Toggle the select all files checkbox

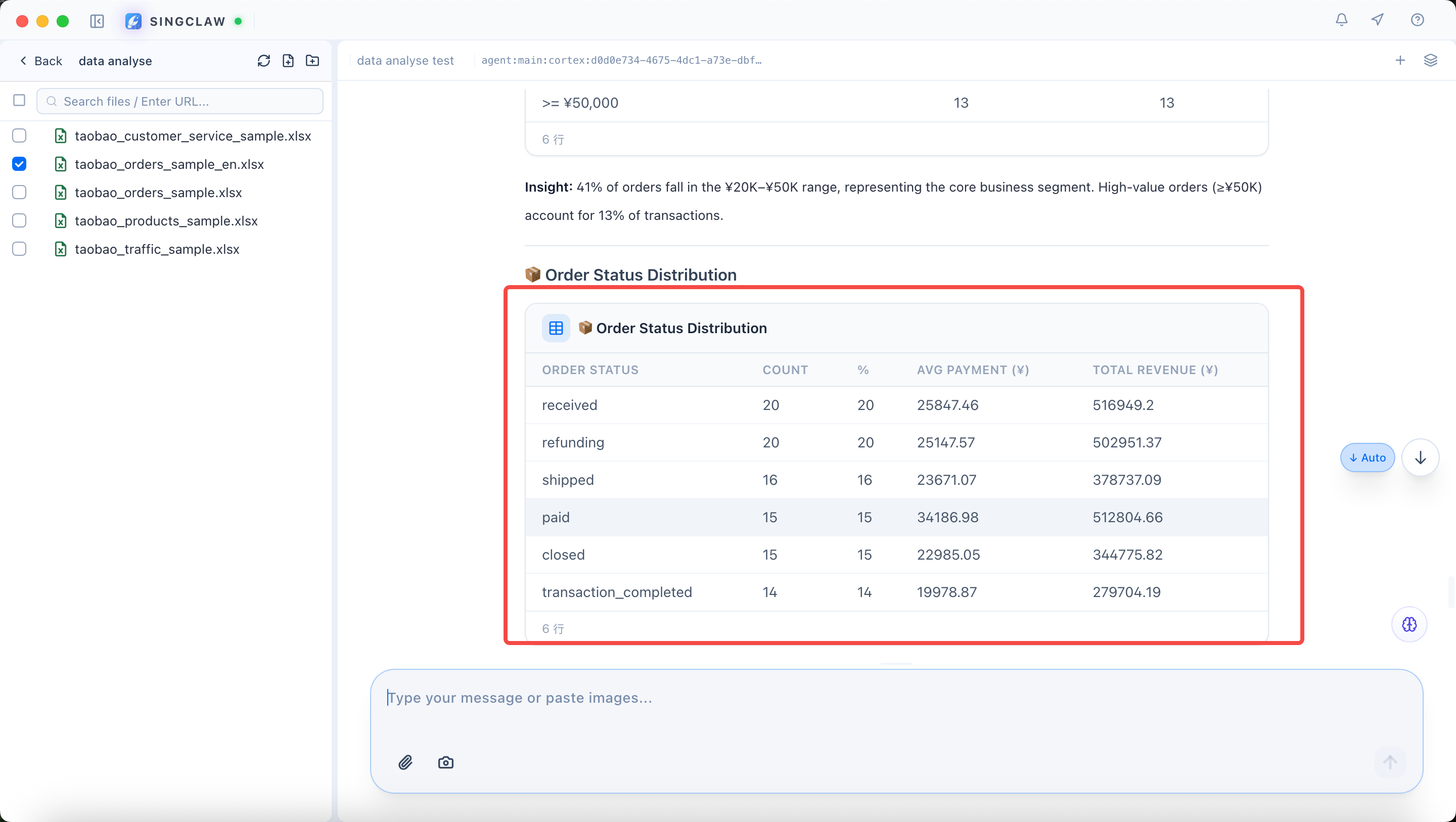19,101
